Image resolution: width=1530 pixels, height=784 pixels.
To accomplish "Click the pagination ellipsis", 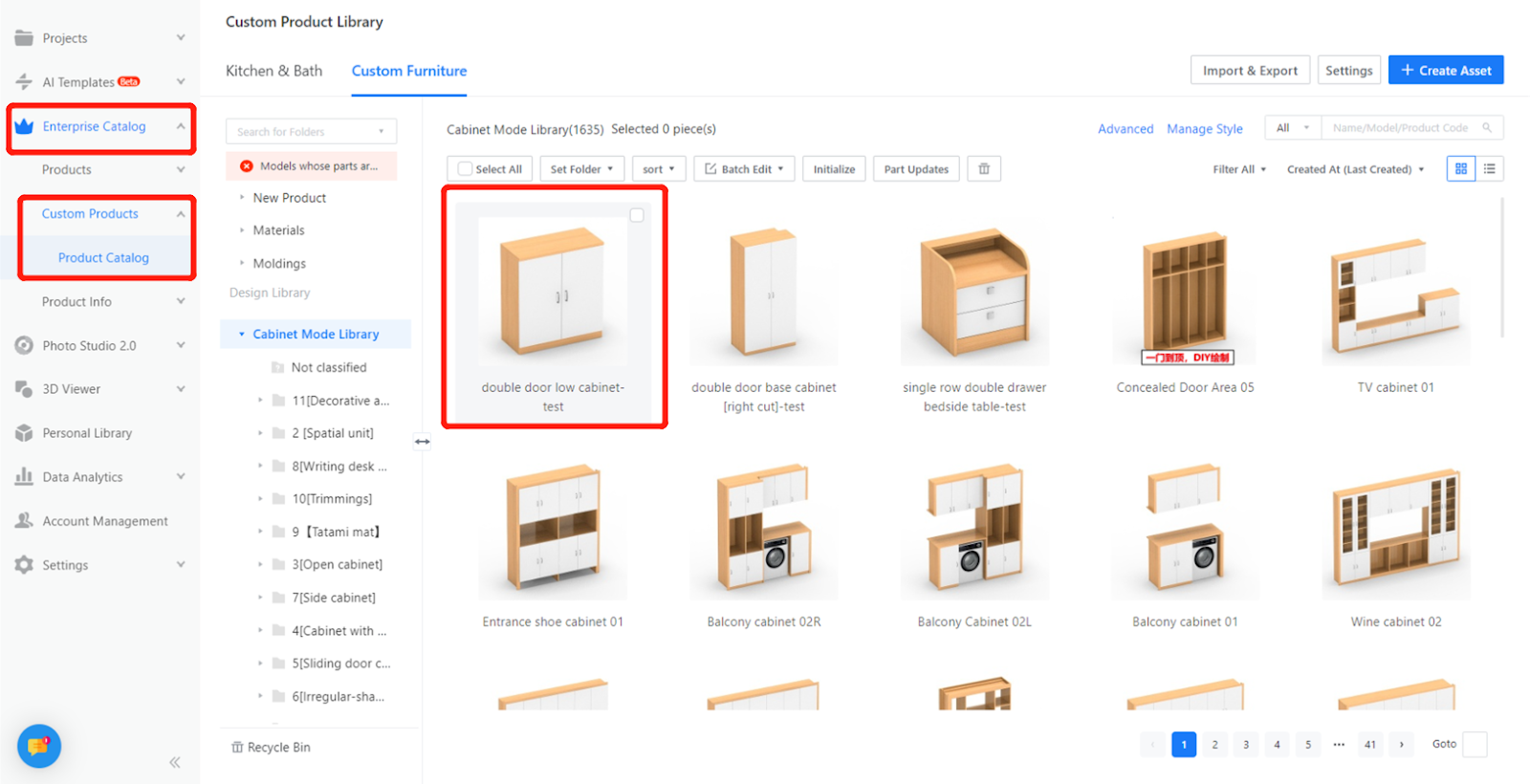I will click(x=1339, y=745).
